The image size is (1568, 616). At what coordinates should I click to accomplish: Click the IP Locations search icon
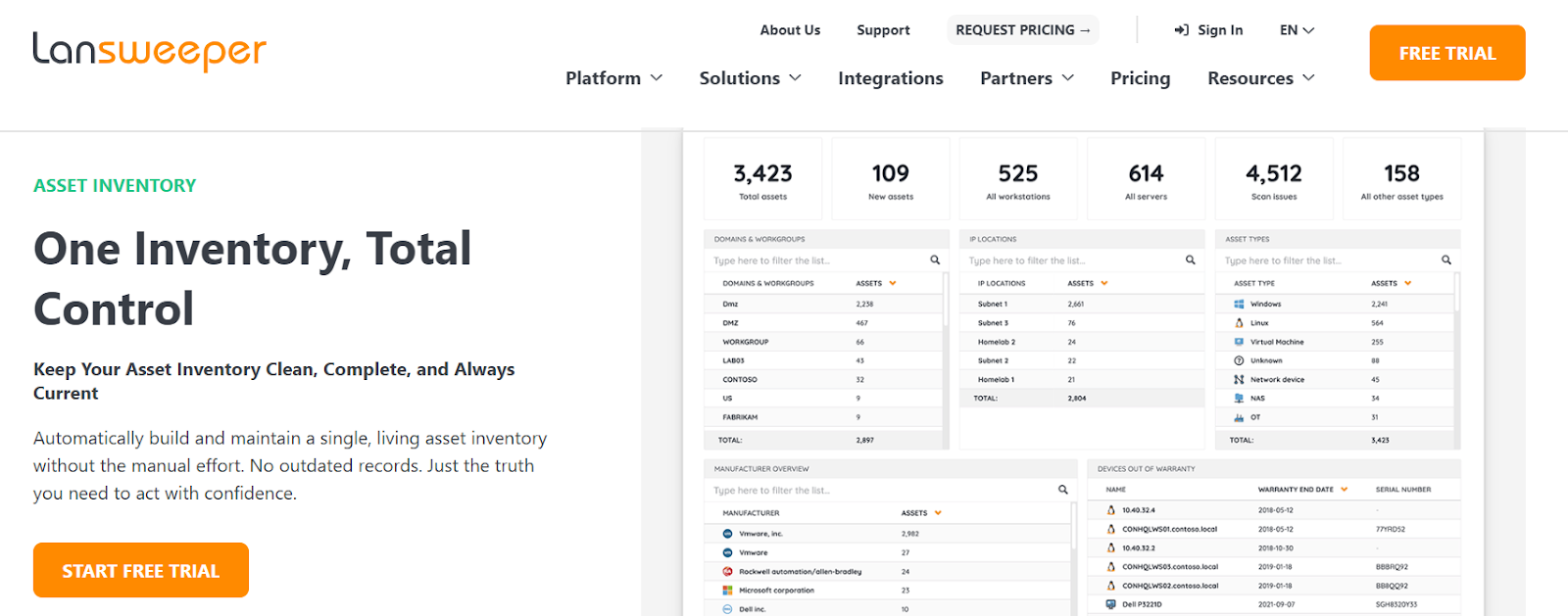[1191, 261]
